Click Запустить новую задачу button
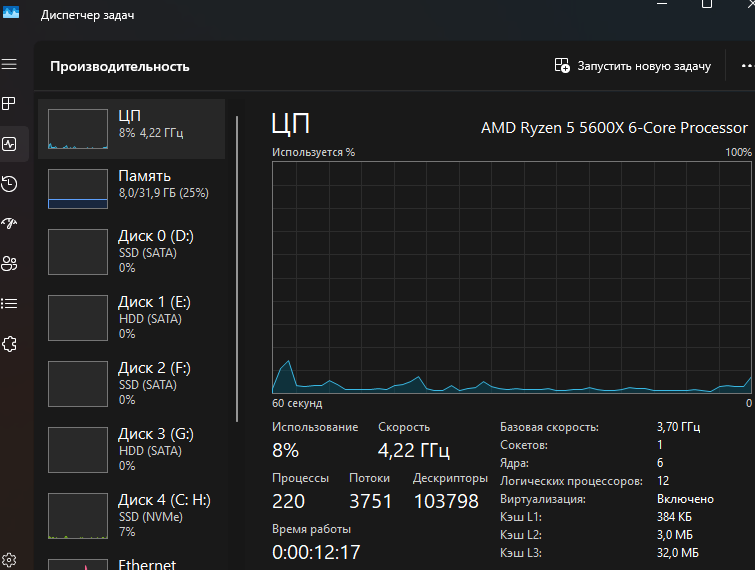 coord(632,66)
